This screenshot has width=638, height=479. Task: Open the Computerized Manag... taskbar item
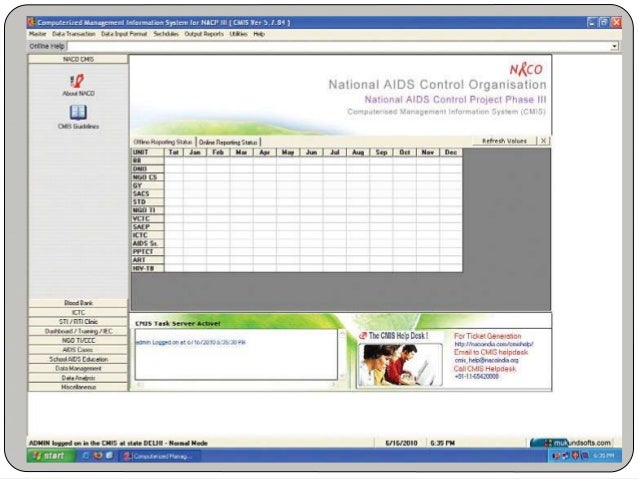point(159,456)
